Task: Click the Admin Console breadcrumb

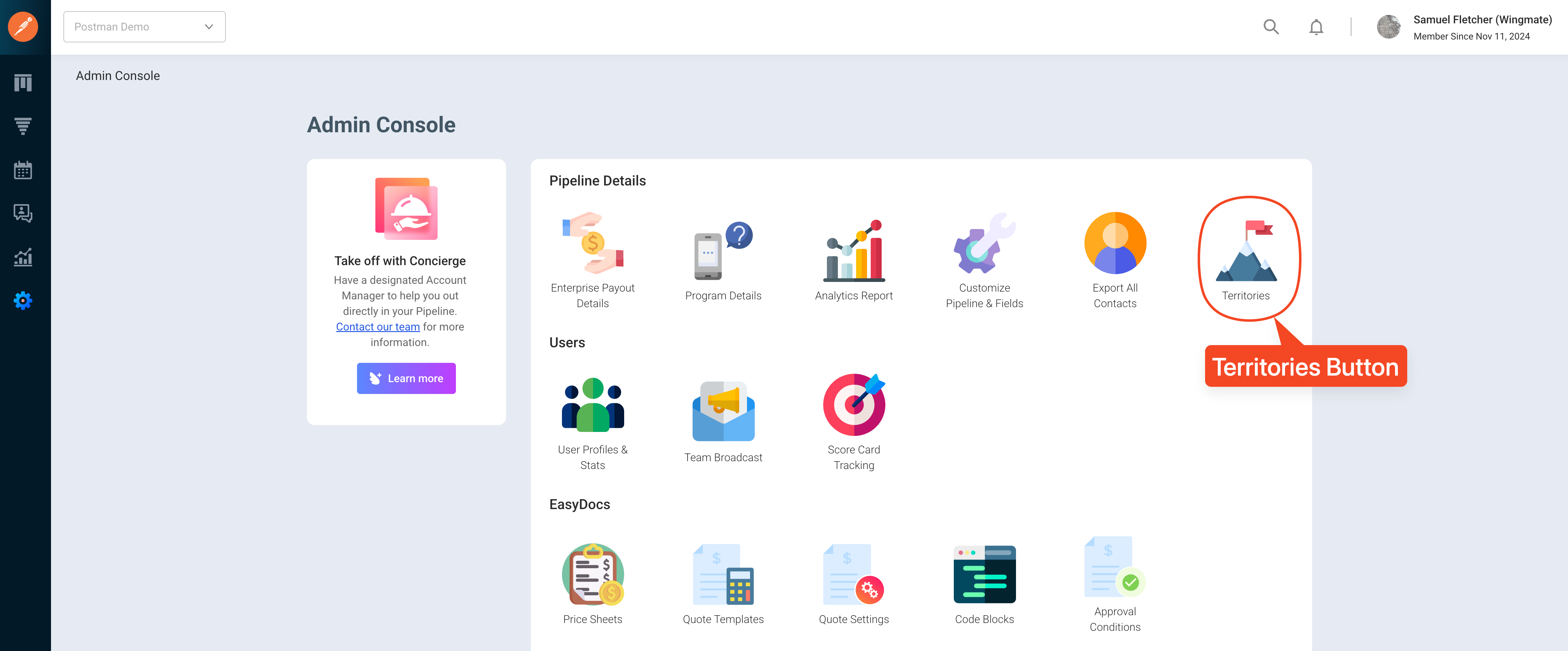Action: pos(118,76)
